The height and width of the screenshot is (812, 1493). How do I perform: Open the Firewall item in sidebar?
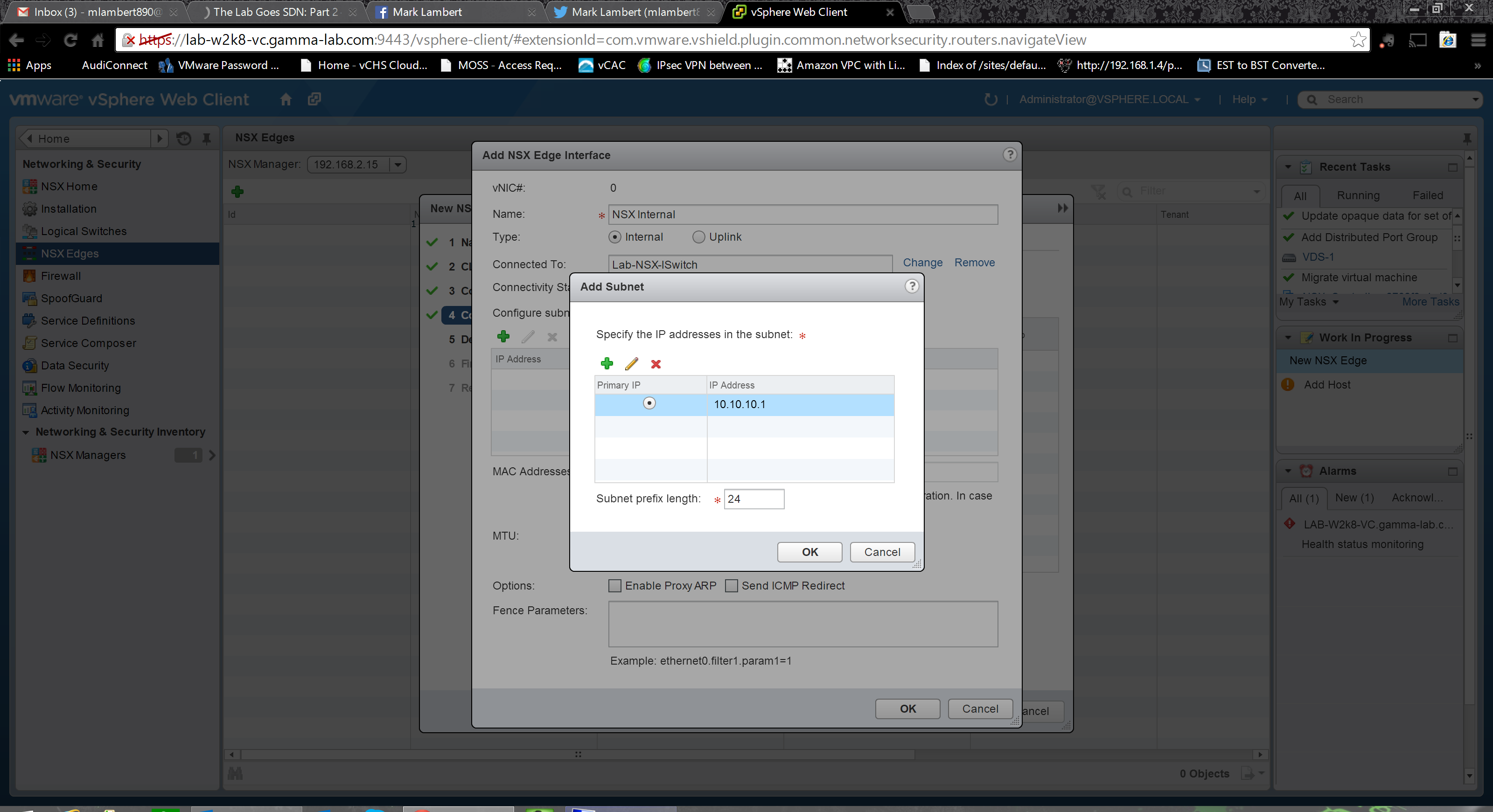(x=60, y=276)
